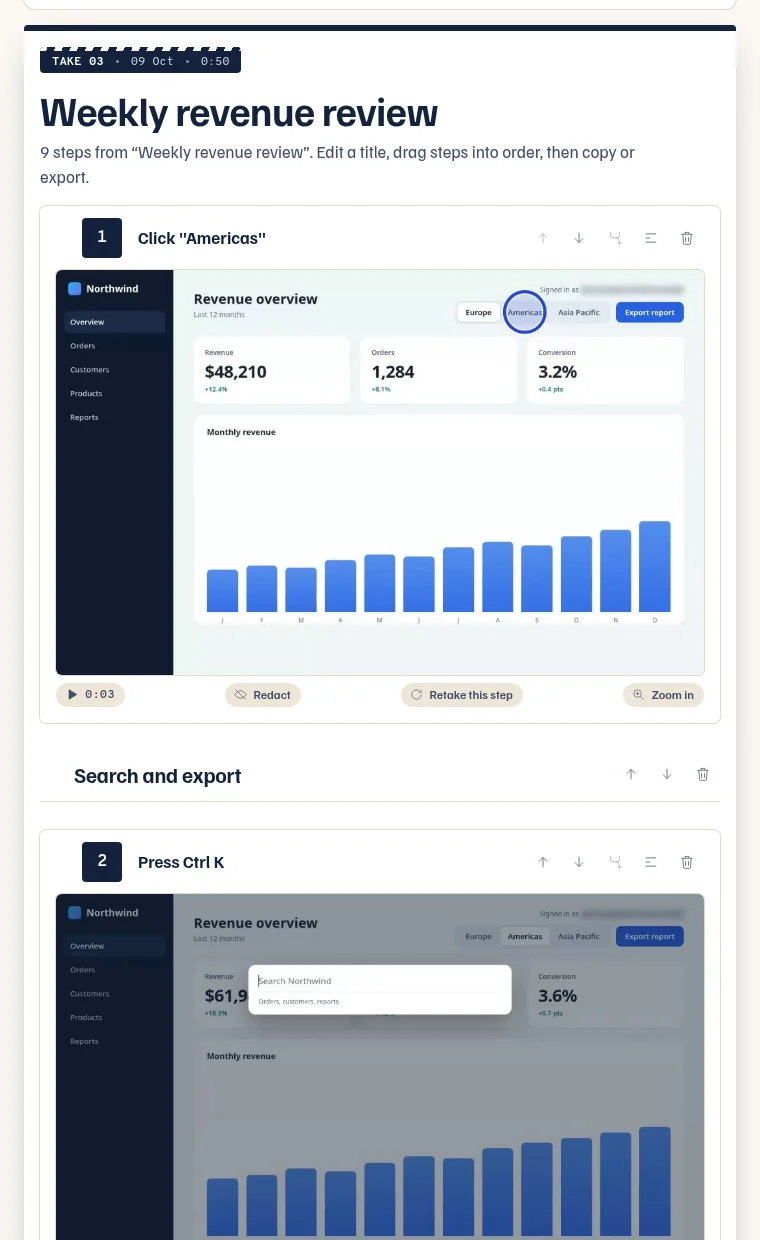The height and width of the screenshot is (1240, 760).
Task: Click the Redact button under step 1
Action: pyautogui.click(x=263, y=695)
